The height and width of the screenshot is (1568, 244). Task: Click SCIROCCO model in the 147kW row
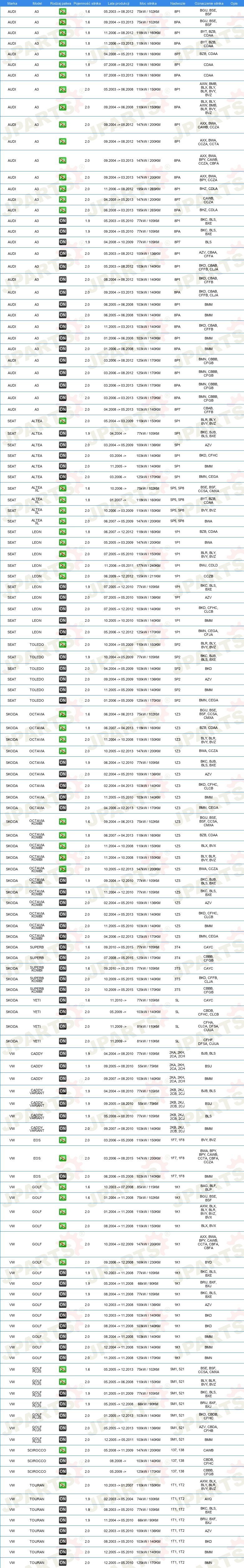coord(37,1450)
